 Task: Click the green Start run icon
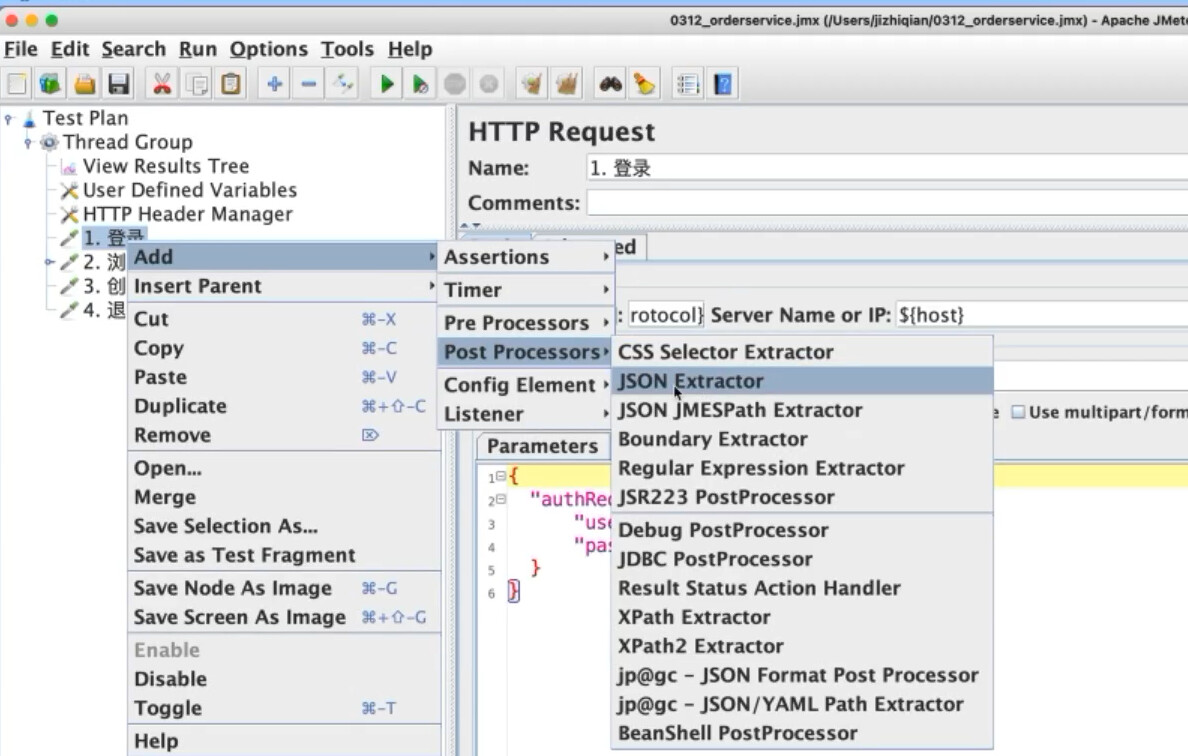point(386,83)
